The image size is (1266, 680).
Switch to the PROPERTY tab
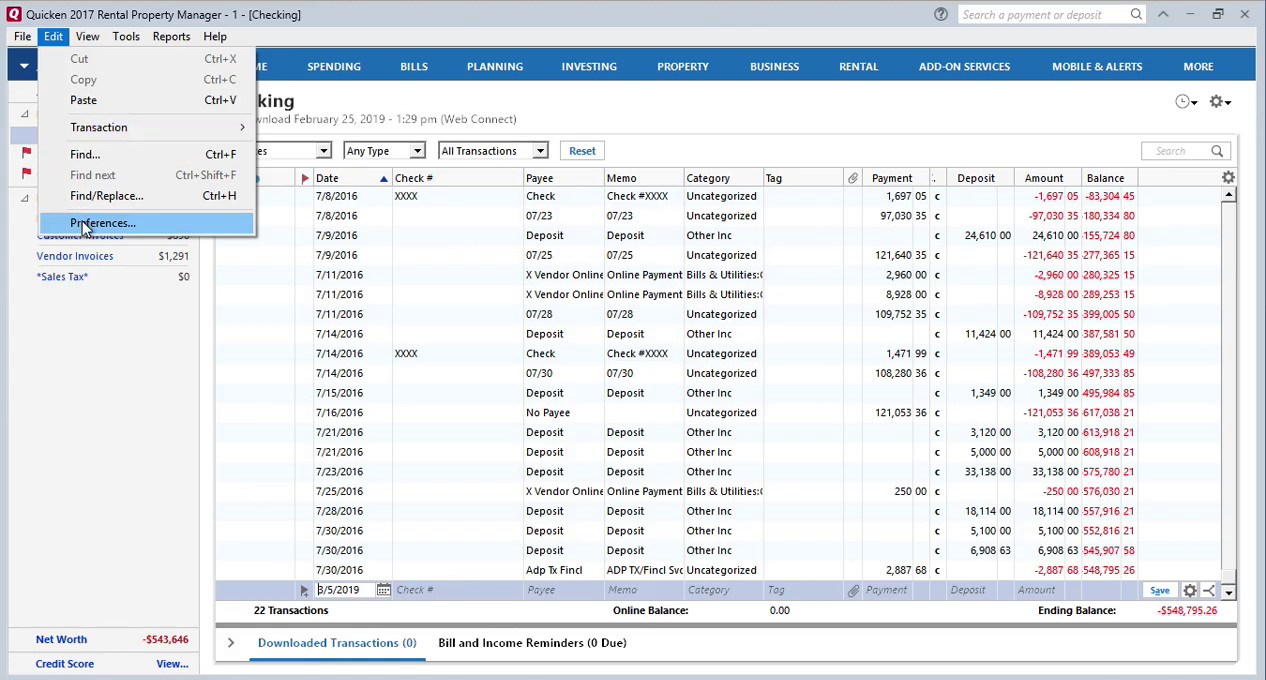click(683, 66)
